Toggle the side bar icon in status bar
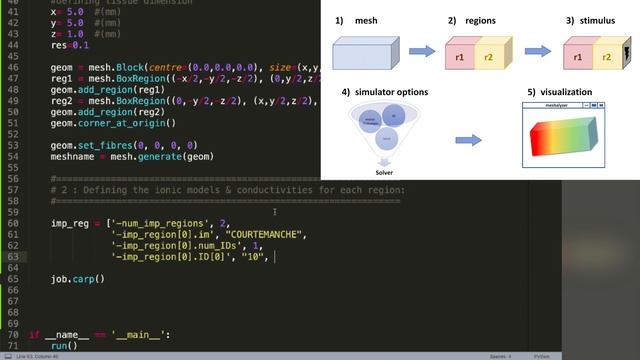 tap(8, 356)
